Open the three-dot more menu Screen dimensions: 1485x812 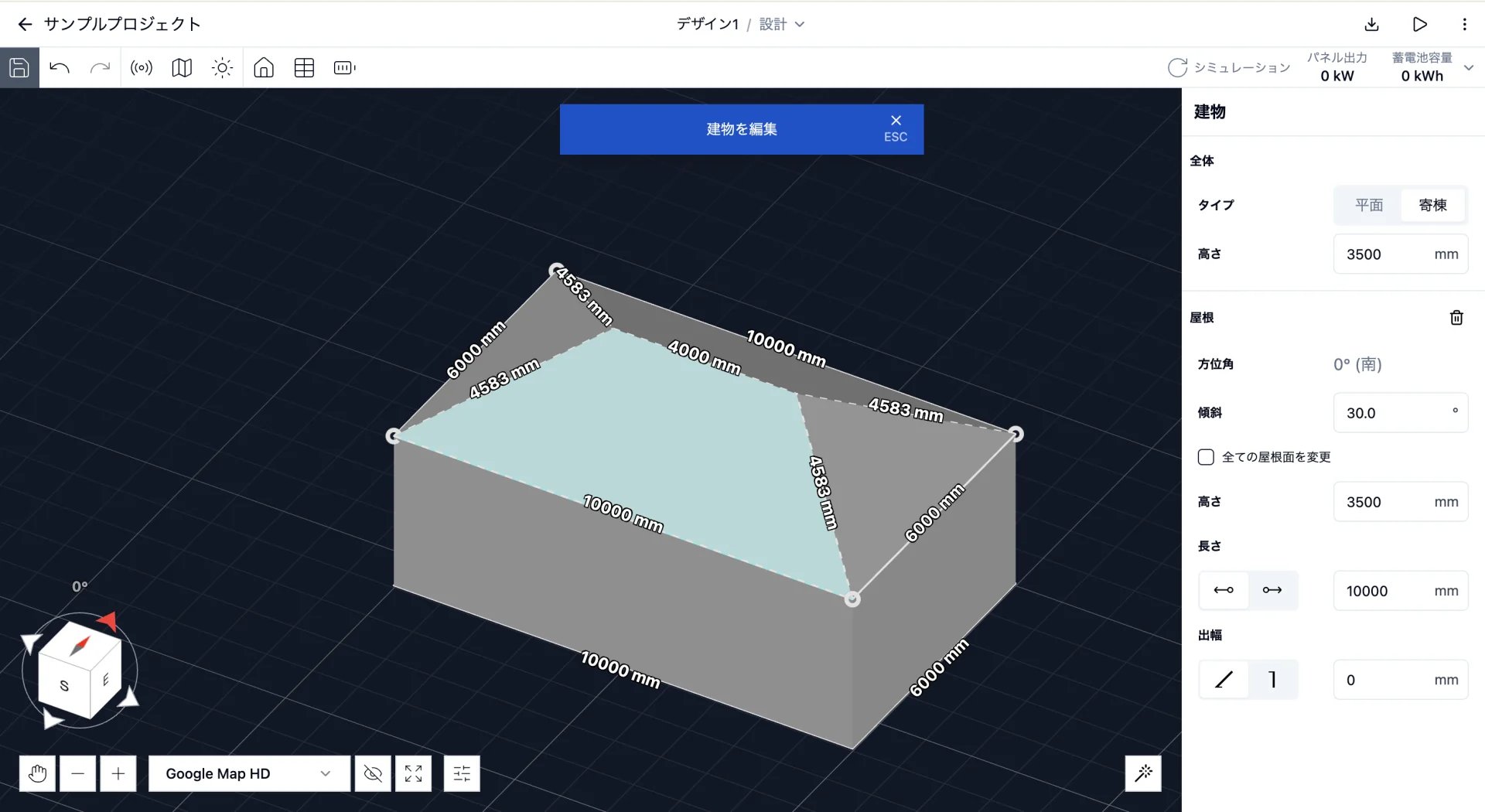click(x=1464, y=24)
